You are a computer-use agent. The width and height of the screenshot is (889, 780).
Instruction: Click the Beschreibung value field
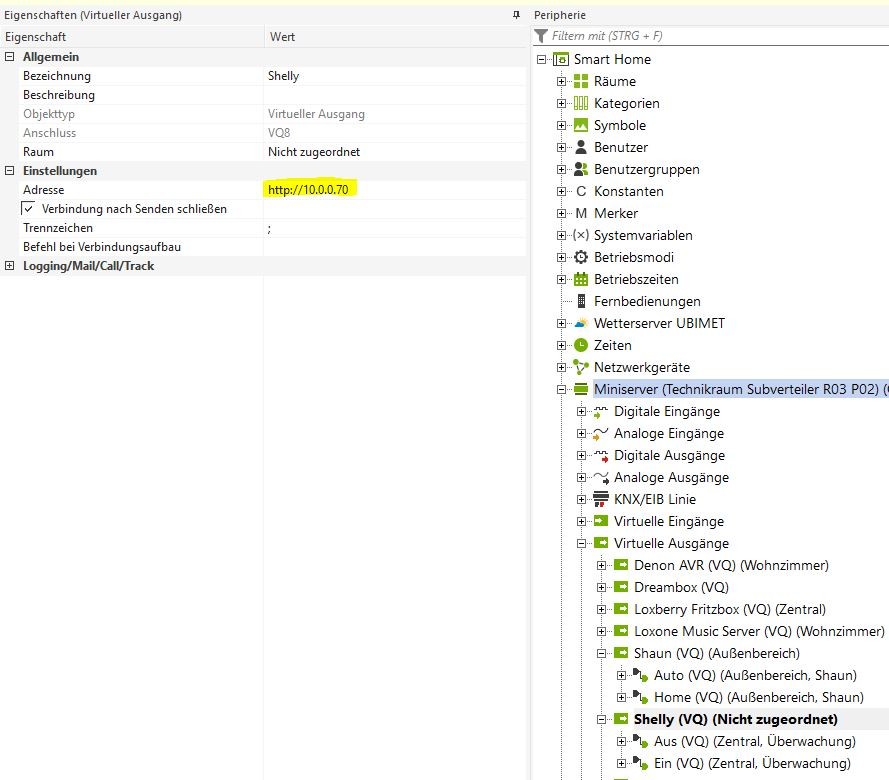(395, 95)
